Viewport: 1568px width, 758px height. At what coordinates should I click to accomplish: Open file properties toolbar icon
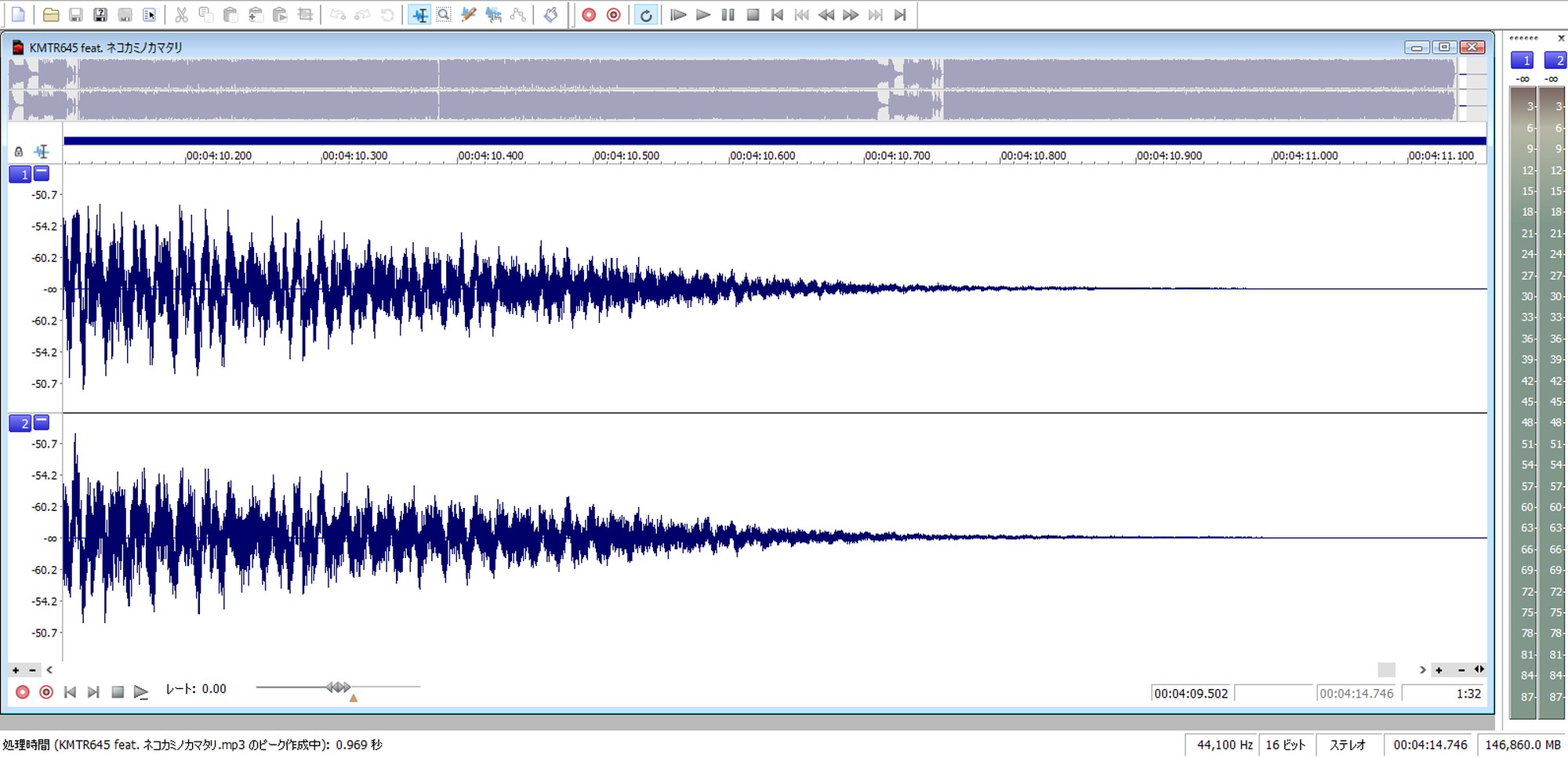(150, 15)
